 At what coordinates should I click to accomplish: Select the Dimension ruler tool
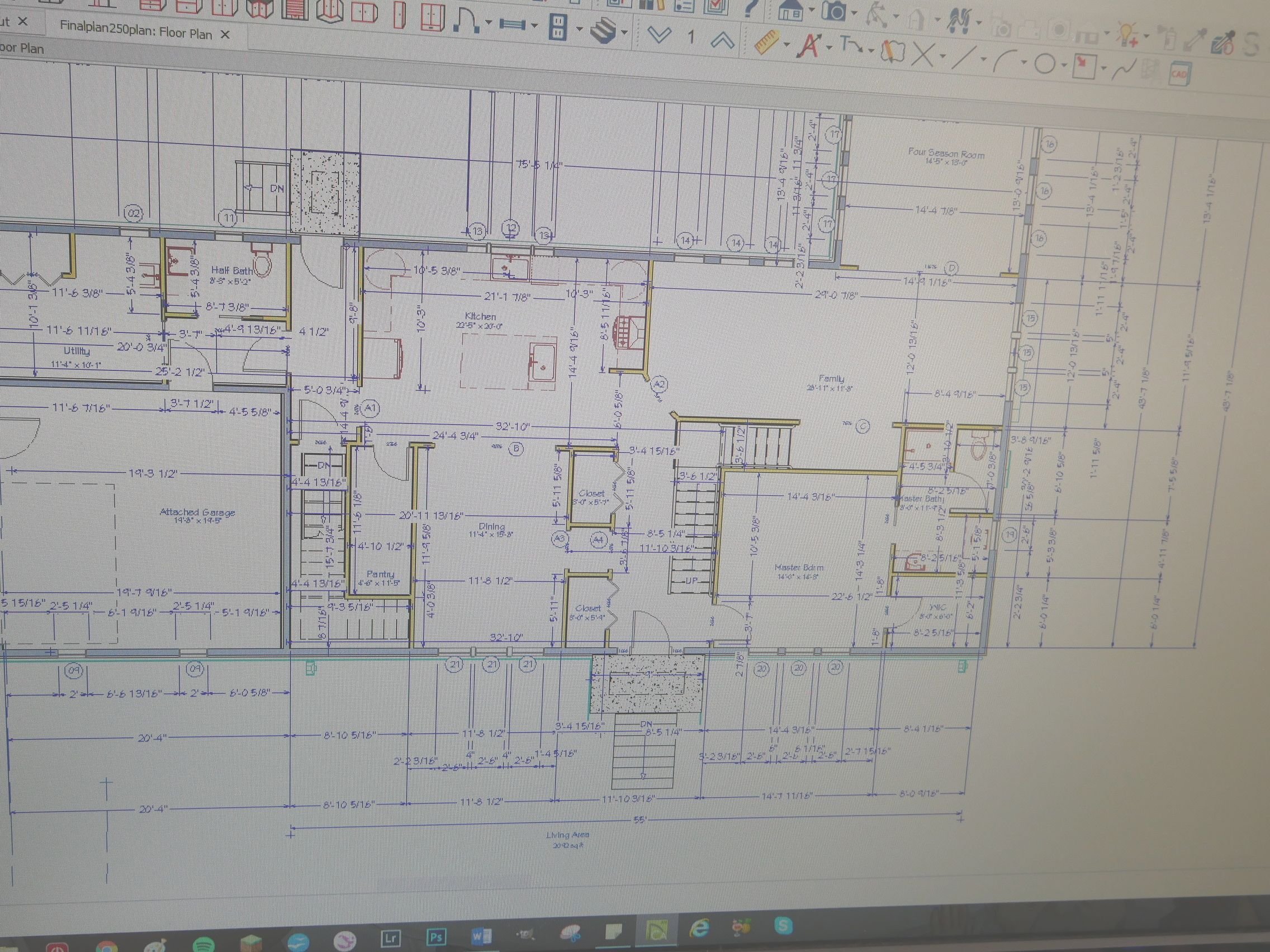click(x=766, y=42)
